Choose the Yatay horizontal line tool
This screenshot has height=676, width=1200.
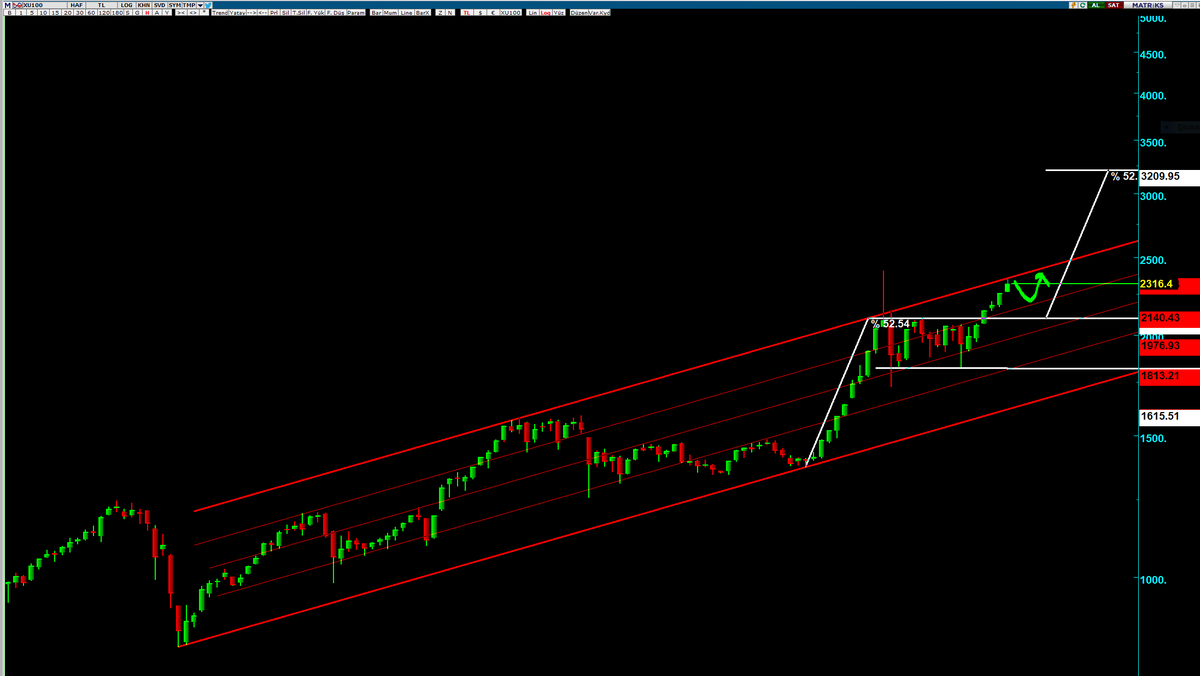pos(237,12)
